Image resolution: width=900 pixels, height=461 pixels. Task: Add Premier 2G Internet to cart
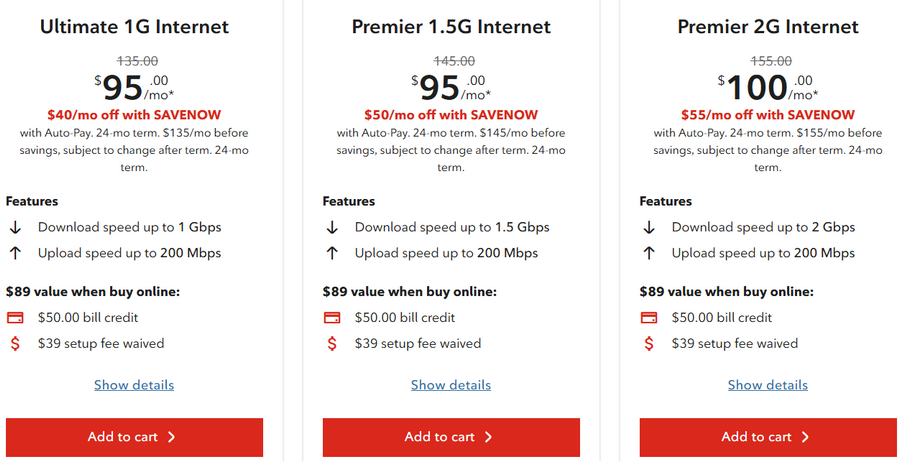pyautogui.click(x=768, y=437)
